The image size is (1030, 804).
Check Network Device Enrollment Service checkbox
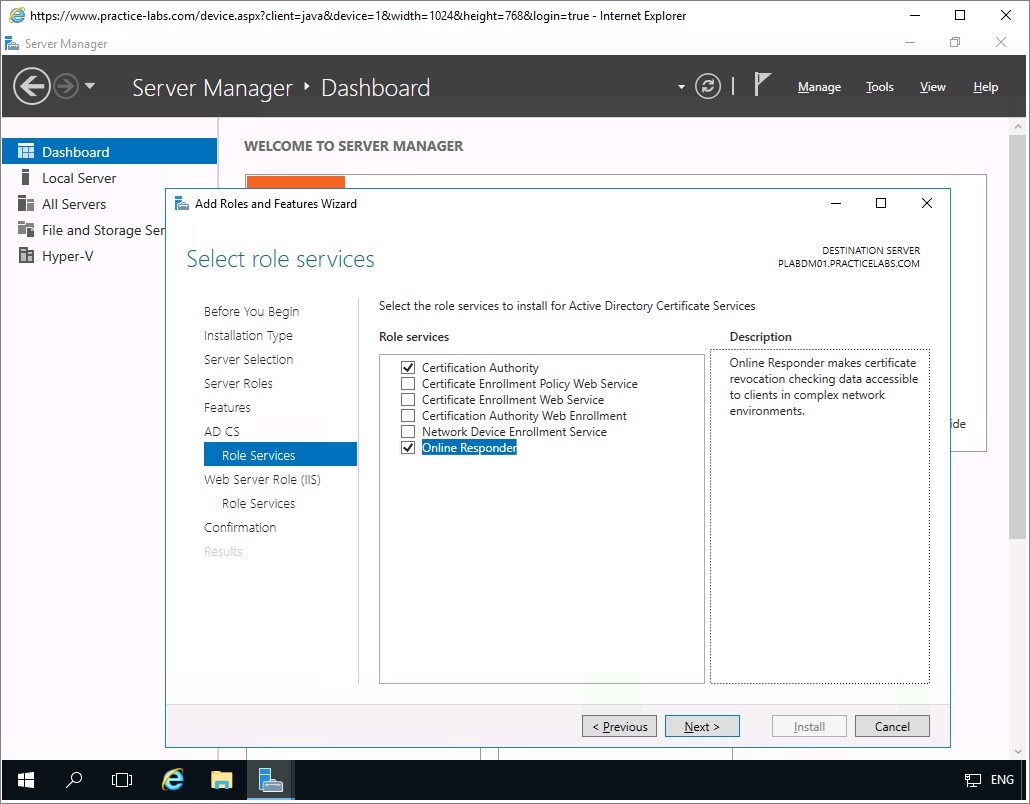(408, 432)
